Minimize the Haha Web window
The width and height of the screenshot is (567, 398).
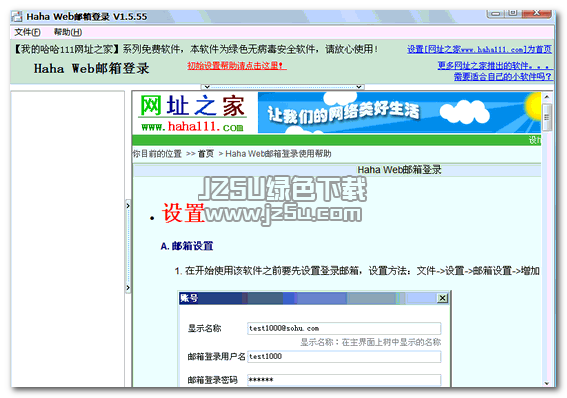click(496, 14)
